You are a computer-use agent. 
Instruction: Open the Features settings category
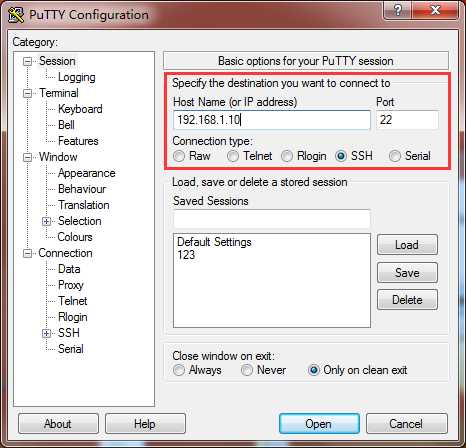[78, 141]
